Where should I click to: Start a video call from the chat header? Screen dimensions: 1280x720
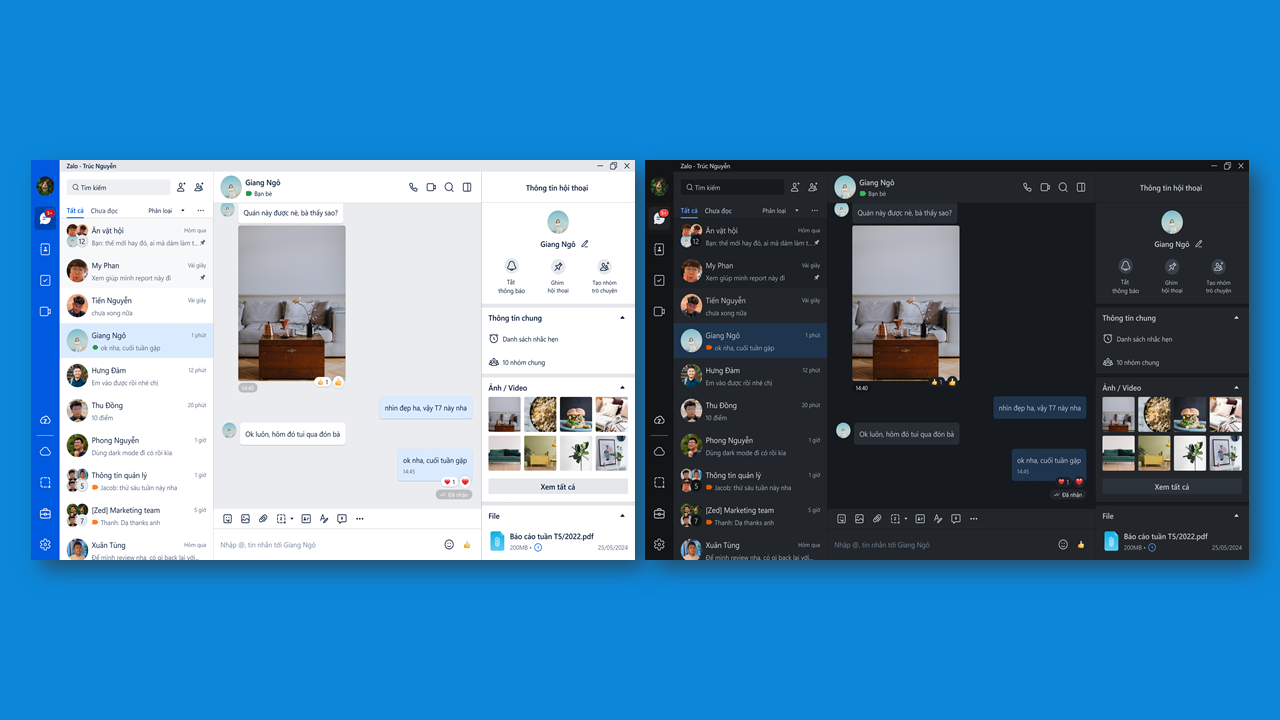[x=430, y=187]
